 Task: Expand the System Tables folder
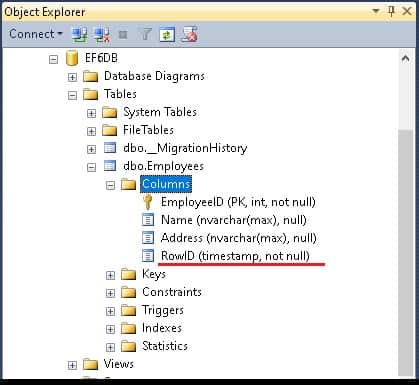pos(91,113)
